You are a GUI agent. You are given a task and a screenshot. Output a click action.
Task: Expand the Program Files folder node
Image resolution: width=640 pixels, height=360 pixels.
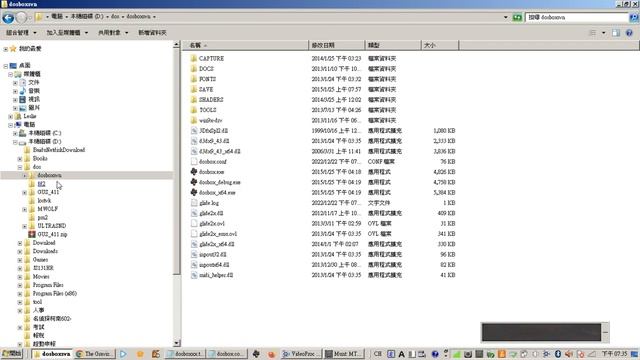20,285
